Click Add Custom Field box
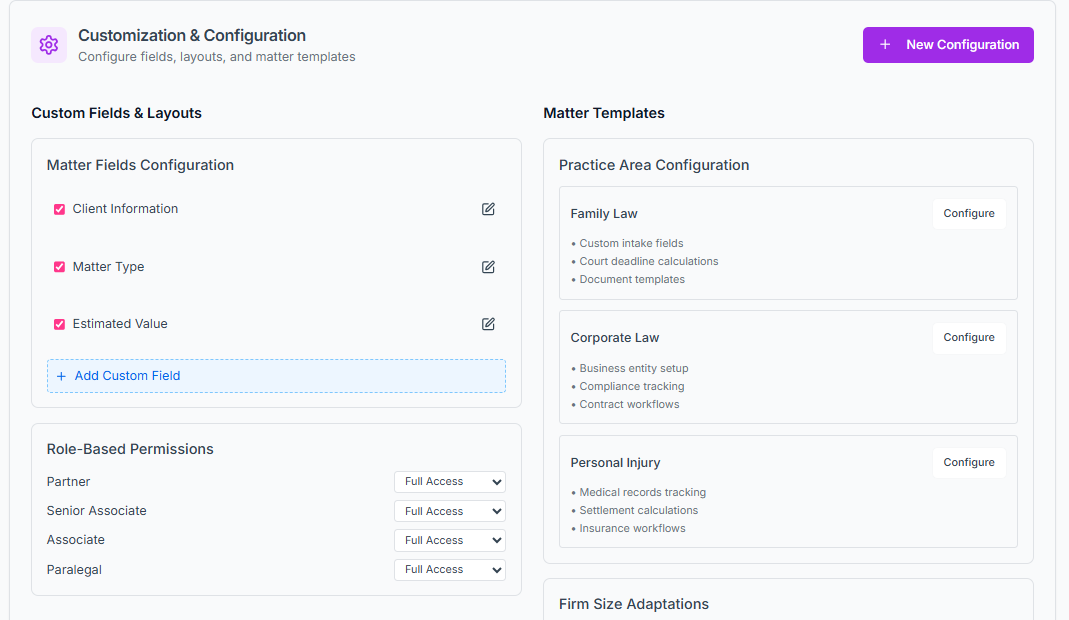This screenshot has height=620, width=1069. [276, 376]
